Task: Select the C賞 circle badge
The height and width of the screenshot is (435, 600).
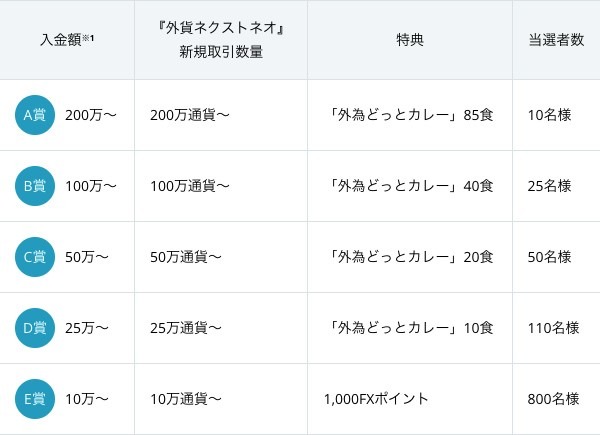Action: pos(35,257)
